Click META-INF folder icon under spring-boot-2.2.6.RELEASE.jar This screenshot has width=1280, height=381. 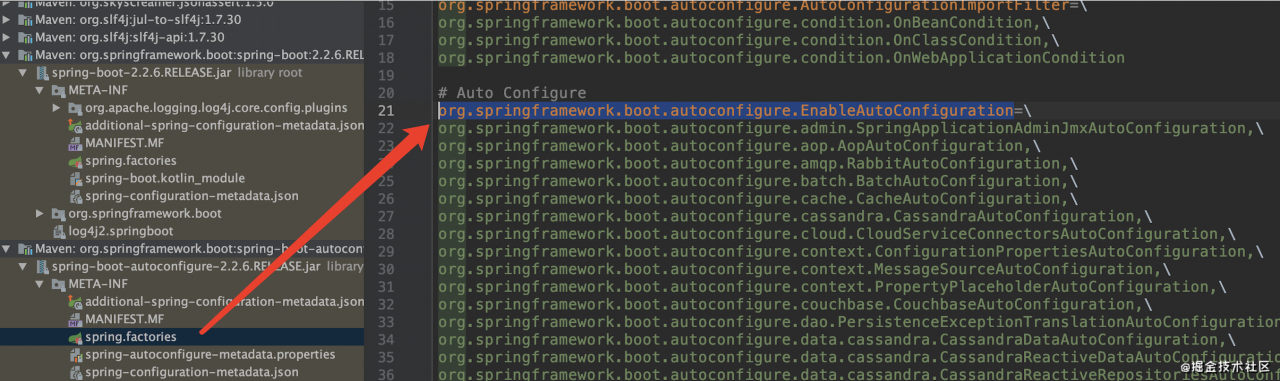[x=58, y=90]
